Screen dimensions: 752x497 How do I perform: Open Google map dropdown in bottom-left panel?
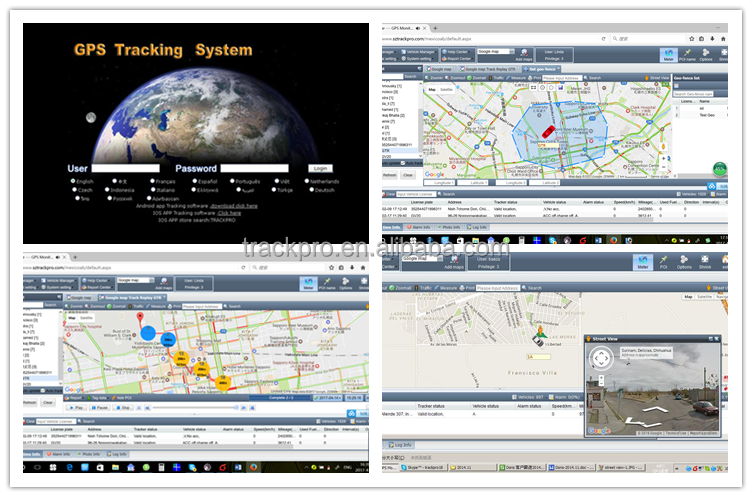[136, 281]
